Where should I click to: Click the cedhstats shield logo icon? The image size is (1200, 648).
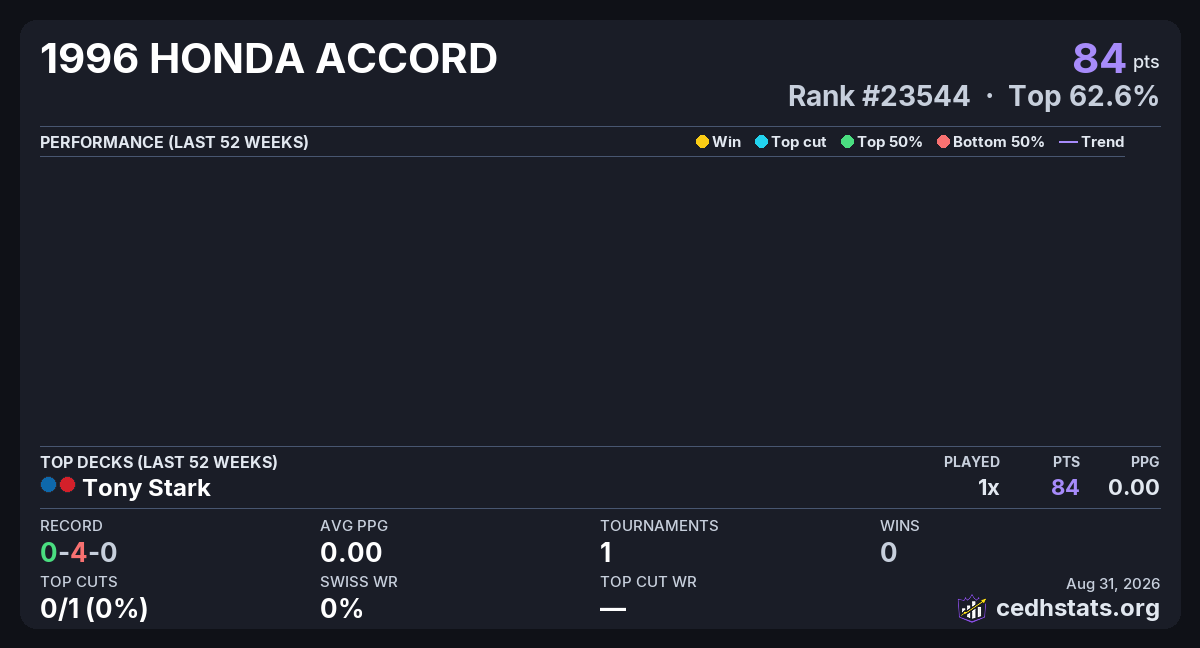[972, 608]
